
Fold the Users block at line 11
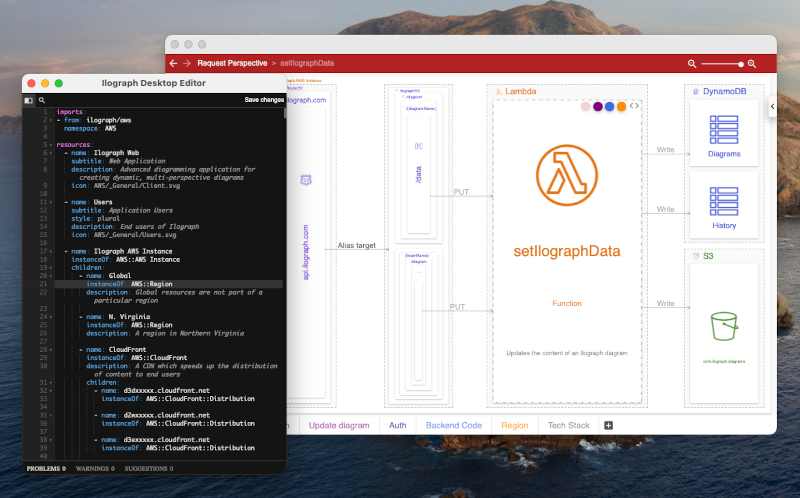pyautogui.click(x=51, y=202)
